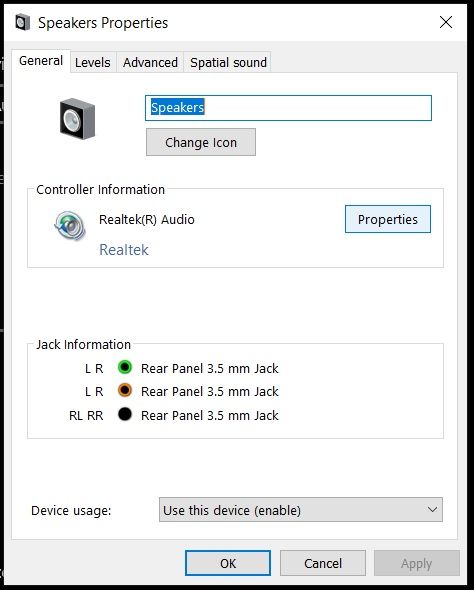
Task: Open the Advanced tab
Action: [150, 62]
